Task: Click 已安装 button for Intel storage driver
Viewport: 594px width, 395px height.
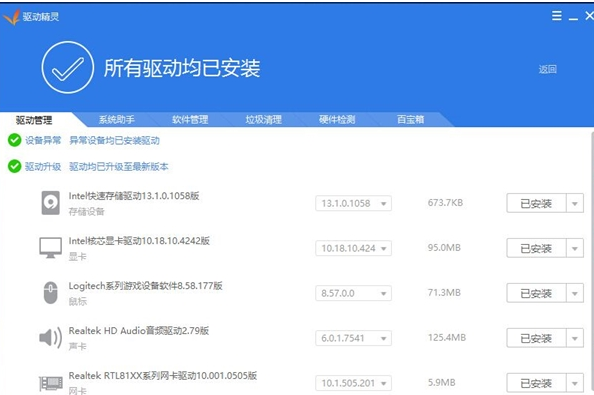Action: coord(536,203)
